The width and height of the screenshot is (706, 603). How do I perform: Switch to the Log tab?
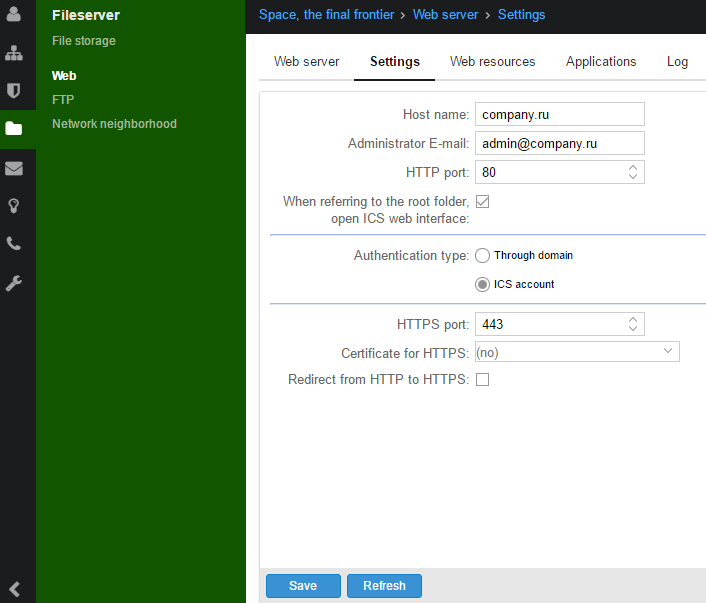click(x=677, y=62)
